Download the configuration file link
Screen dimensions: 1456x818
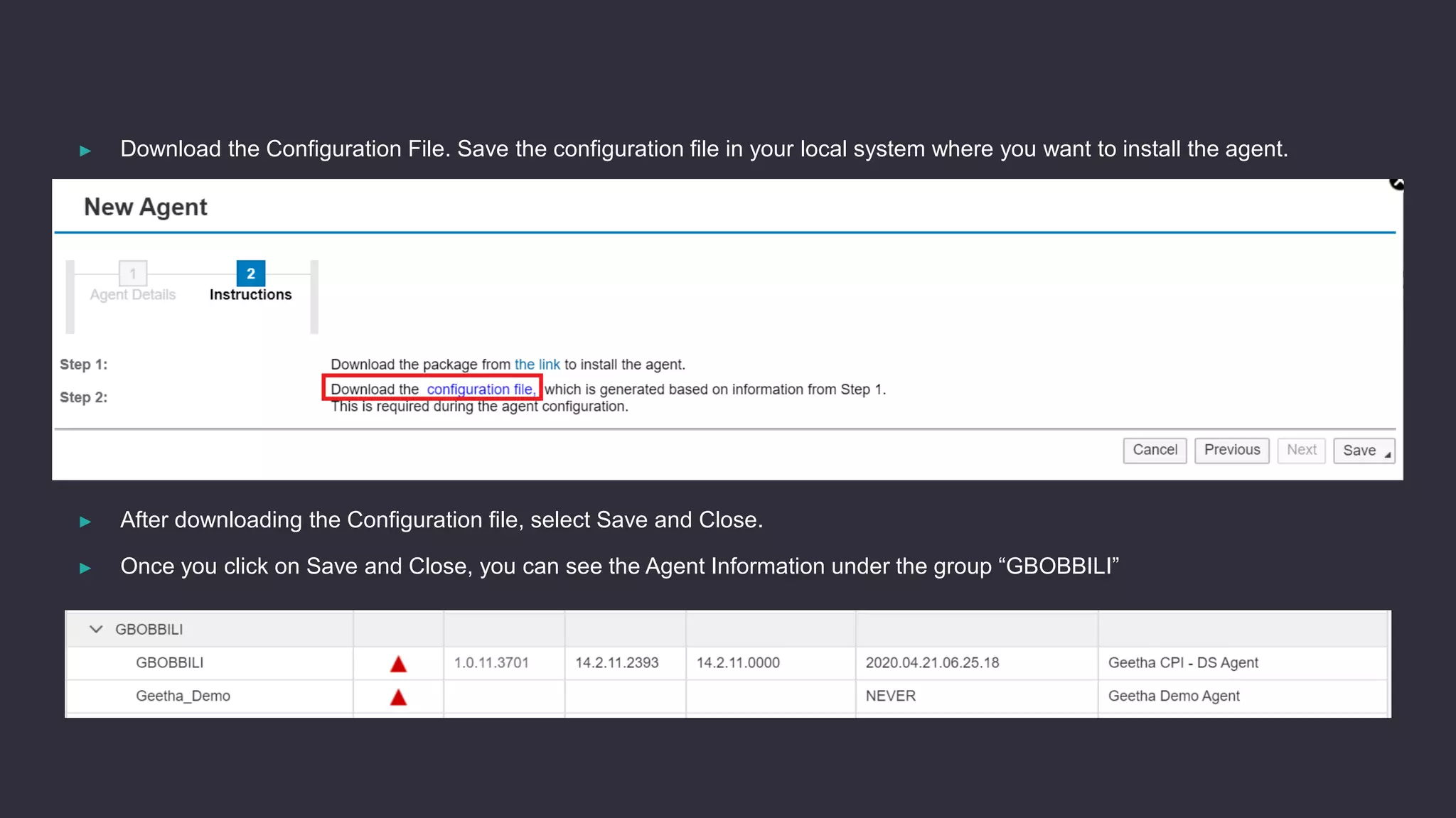coord(481,389)
